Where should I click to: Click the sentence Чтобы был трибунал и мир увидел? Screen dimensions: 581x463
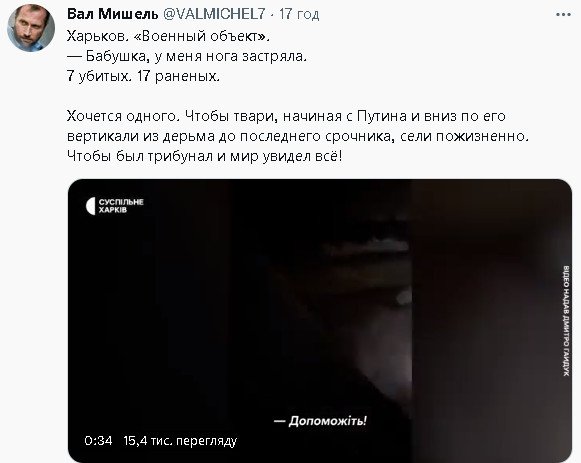205,156
